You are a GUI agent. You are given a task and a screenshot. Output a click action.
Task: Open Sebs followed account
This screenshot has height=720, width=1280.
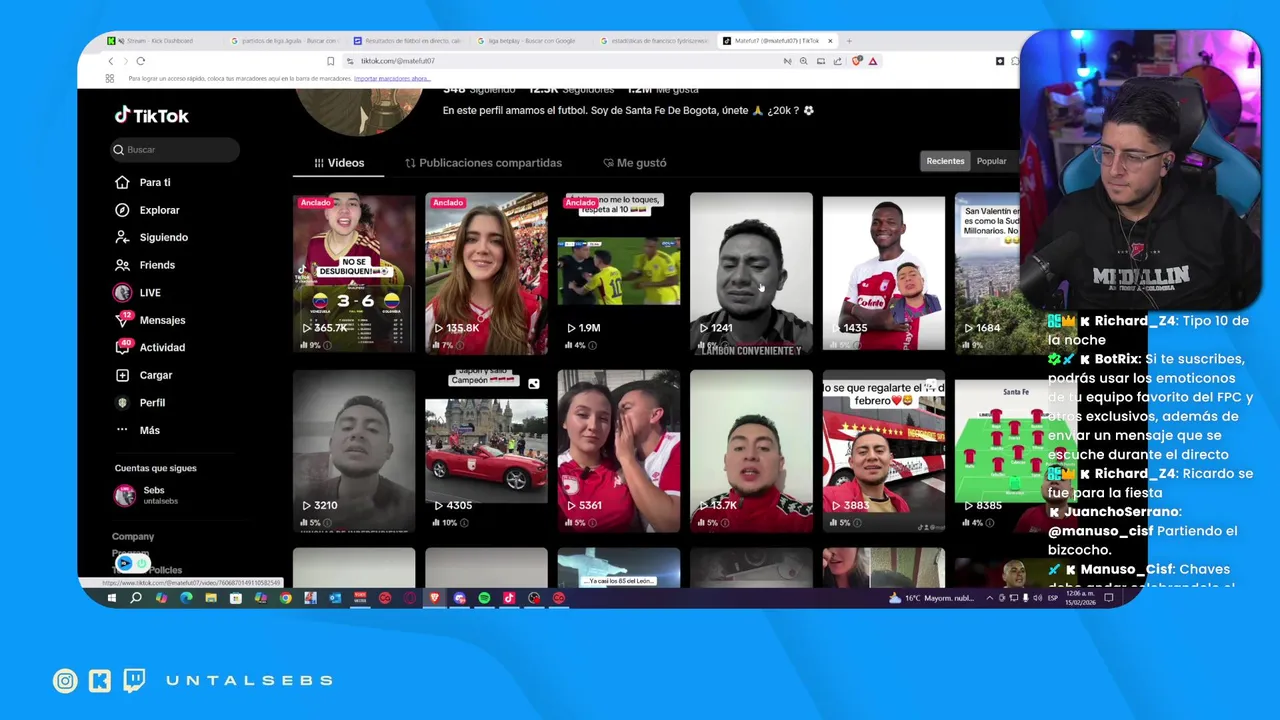tap(146, 495)
